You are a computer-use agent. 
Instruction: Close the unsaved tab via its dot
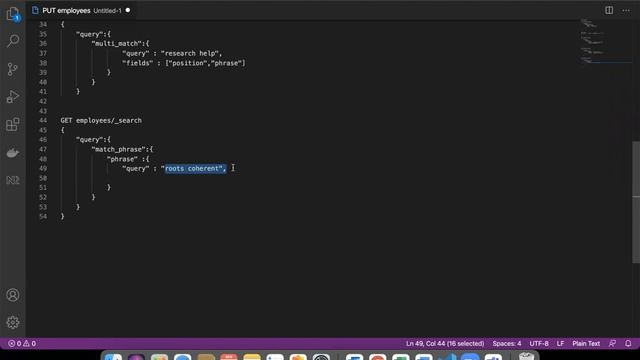(128, 10)
